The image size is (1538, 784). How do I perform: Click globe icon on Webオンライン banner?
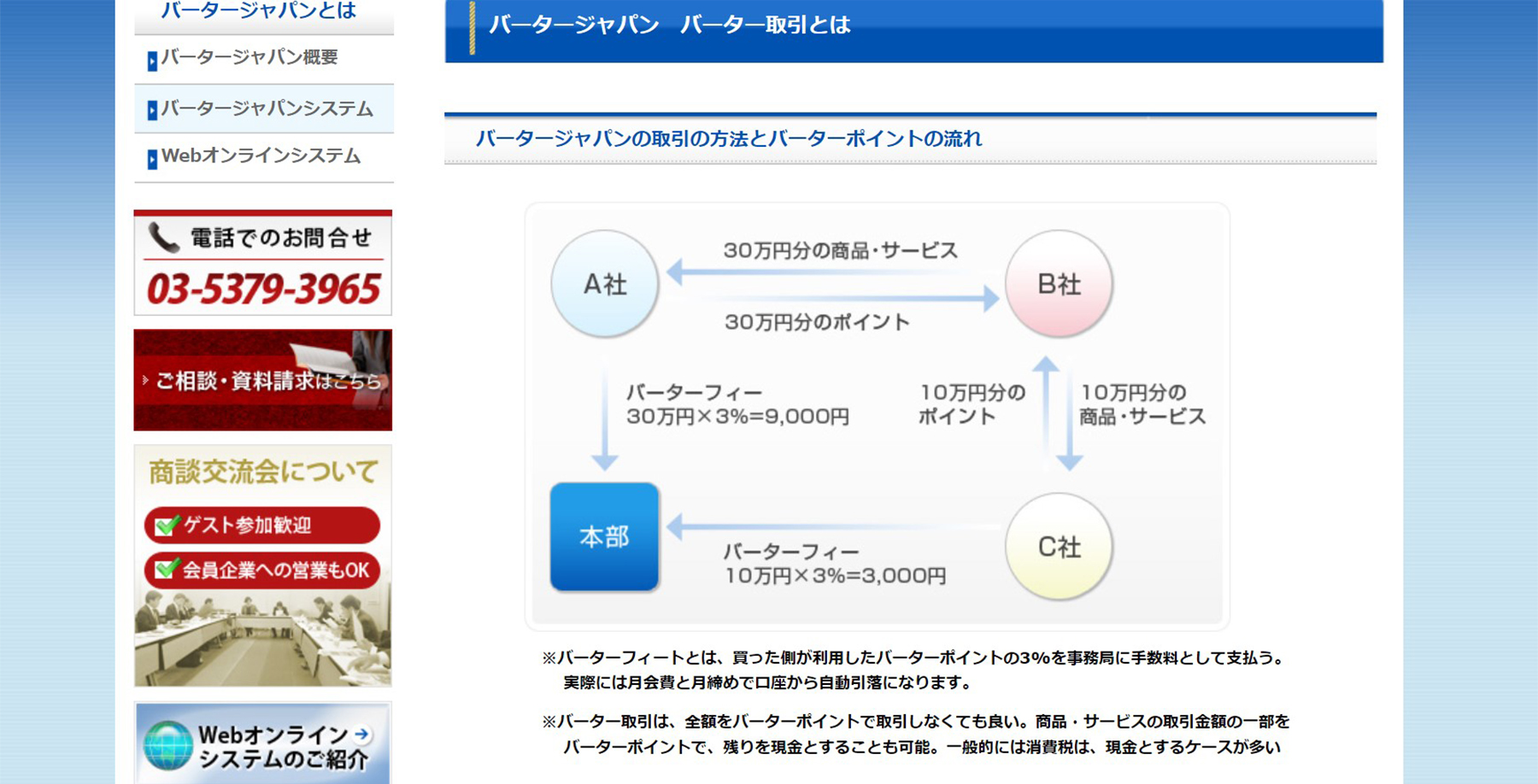click(x=167, y=746)
